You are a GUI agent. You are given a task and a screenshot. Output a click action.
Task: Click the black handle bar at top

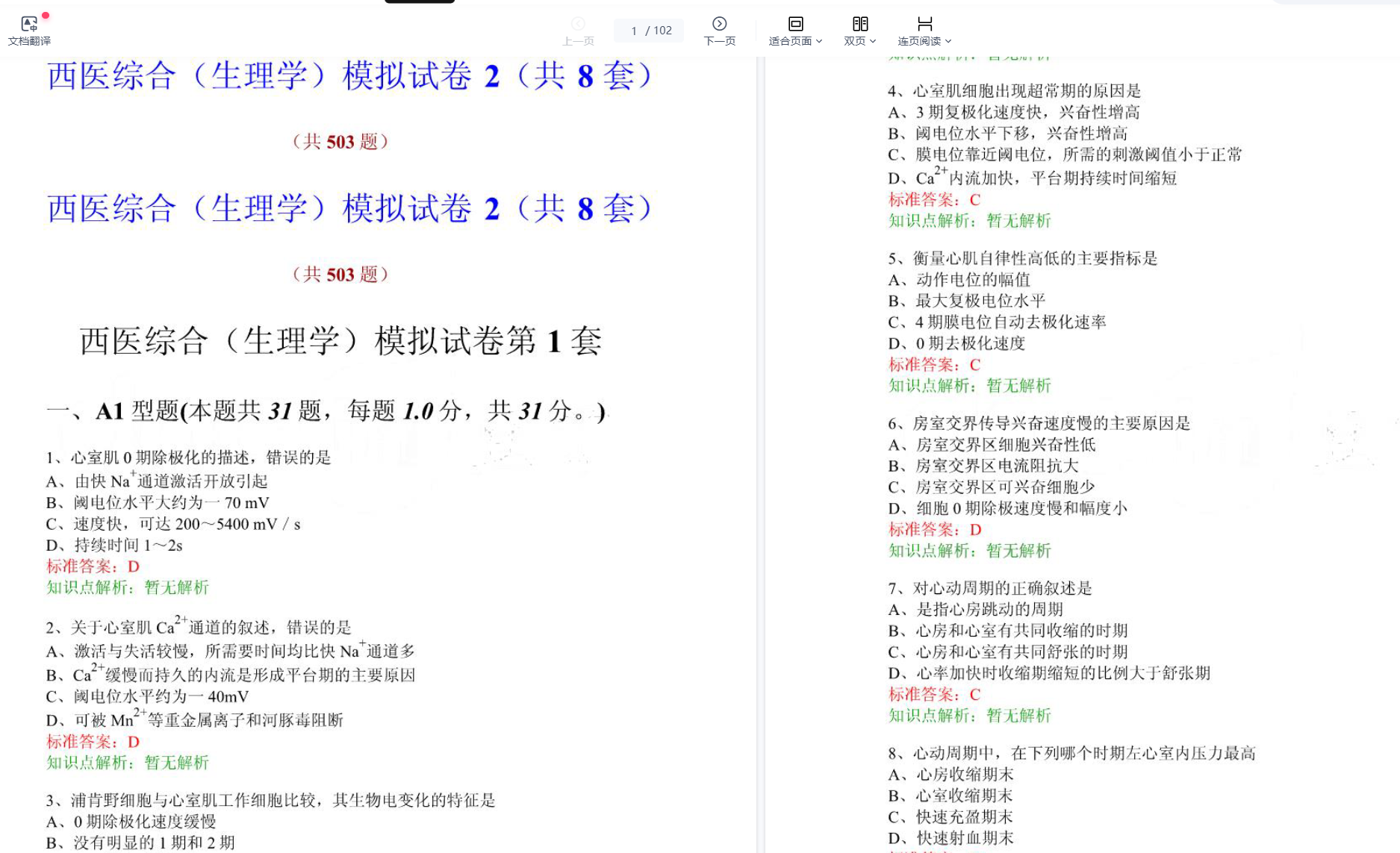click(420, 1)
